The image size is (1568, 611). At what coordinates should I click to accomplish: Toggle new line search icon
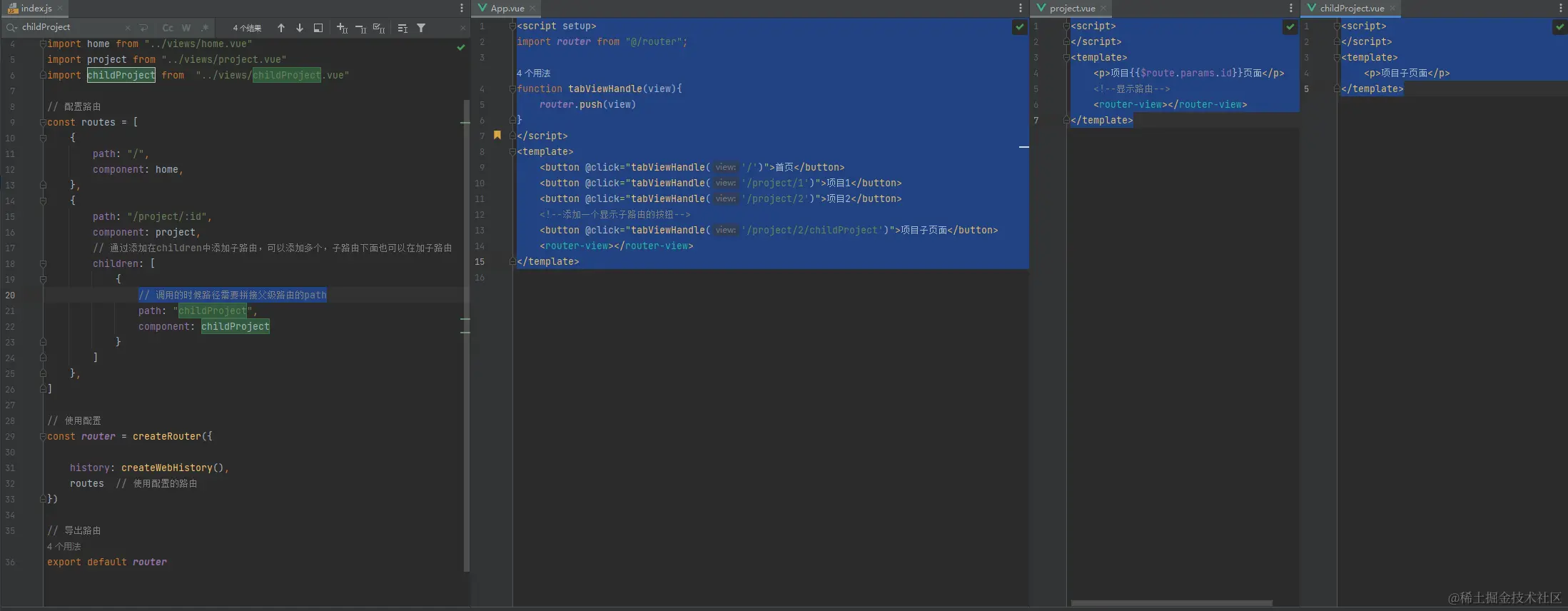pos(143,28)
